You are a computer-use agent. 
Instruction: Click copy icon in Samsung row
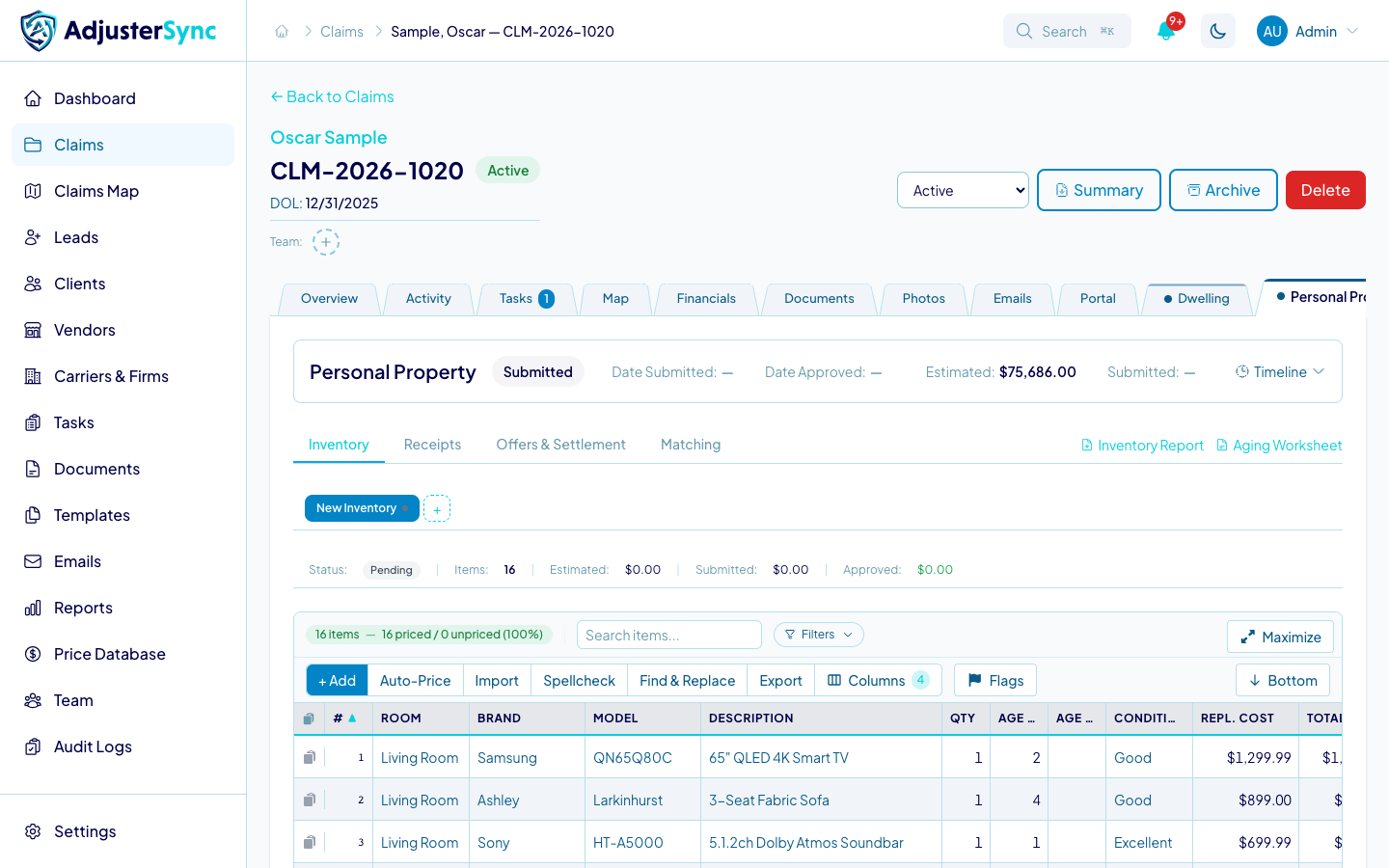click(310, 758)
